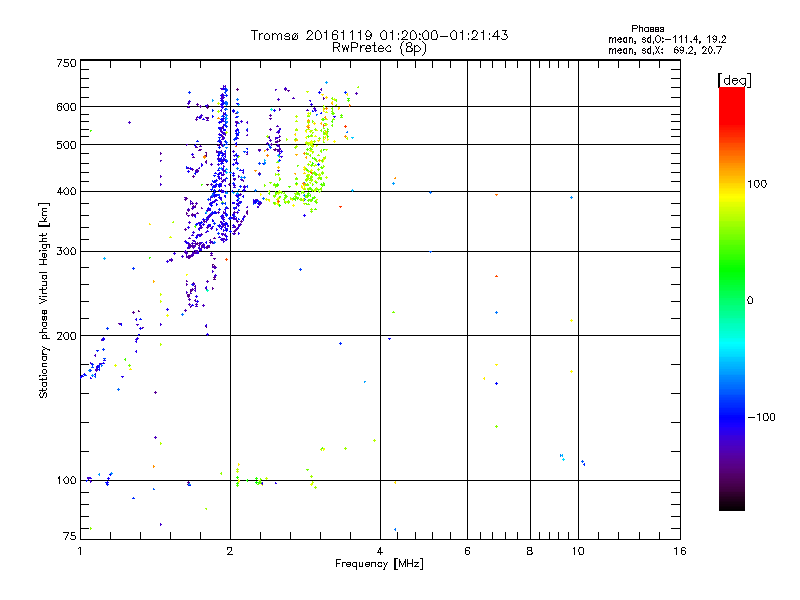Click the '2' frequency axis tick label
The height and width of the screenshot is (600, 800).
[x=230, y=551]
